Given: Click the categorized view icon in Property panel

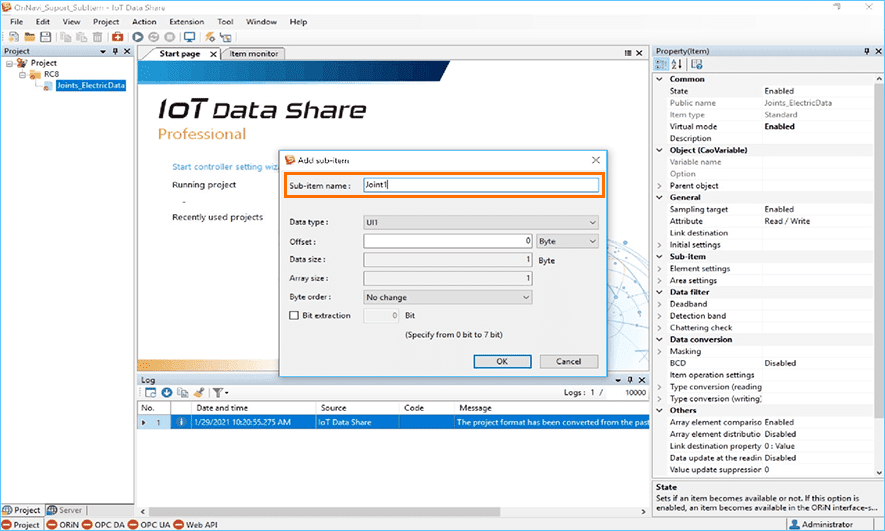Looking at the screenshot, I should [660, 64].
